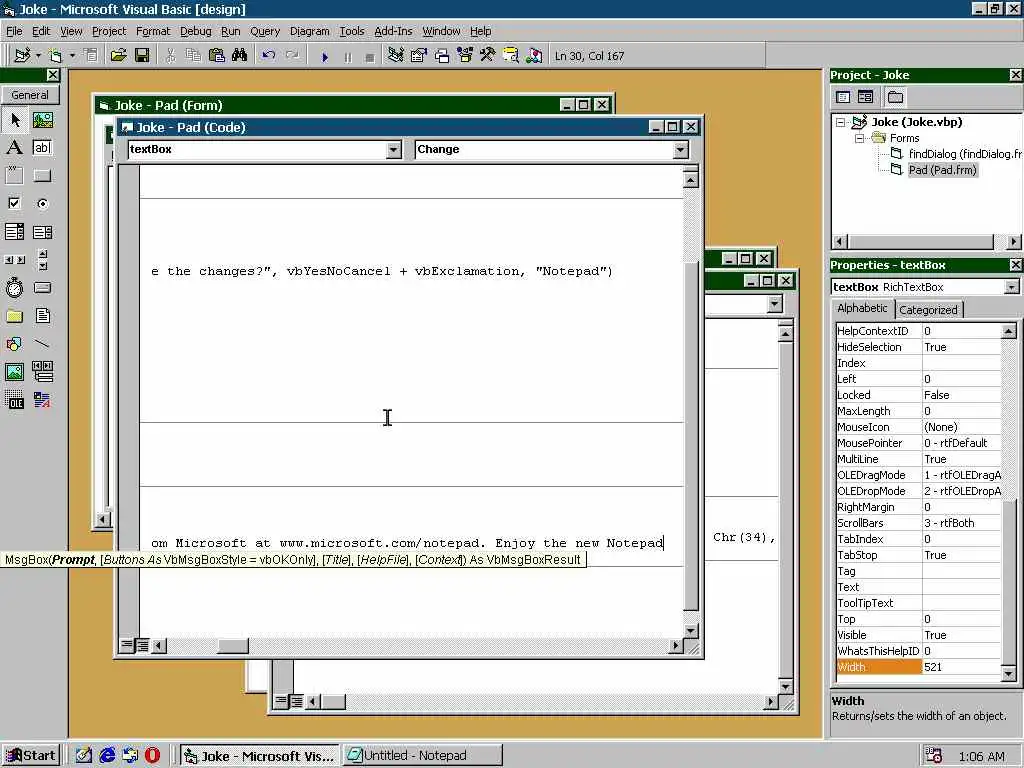Click View Code in Project panel
1024x768 pixels.
[x=843, y=97]
